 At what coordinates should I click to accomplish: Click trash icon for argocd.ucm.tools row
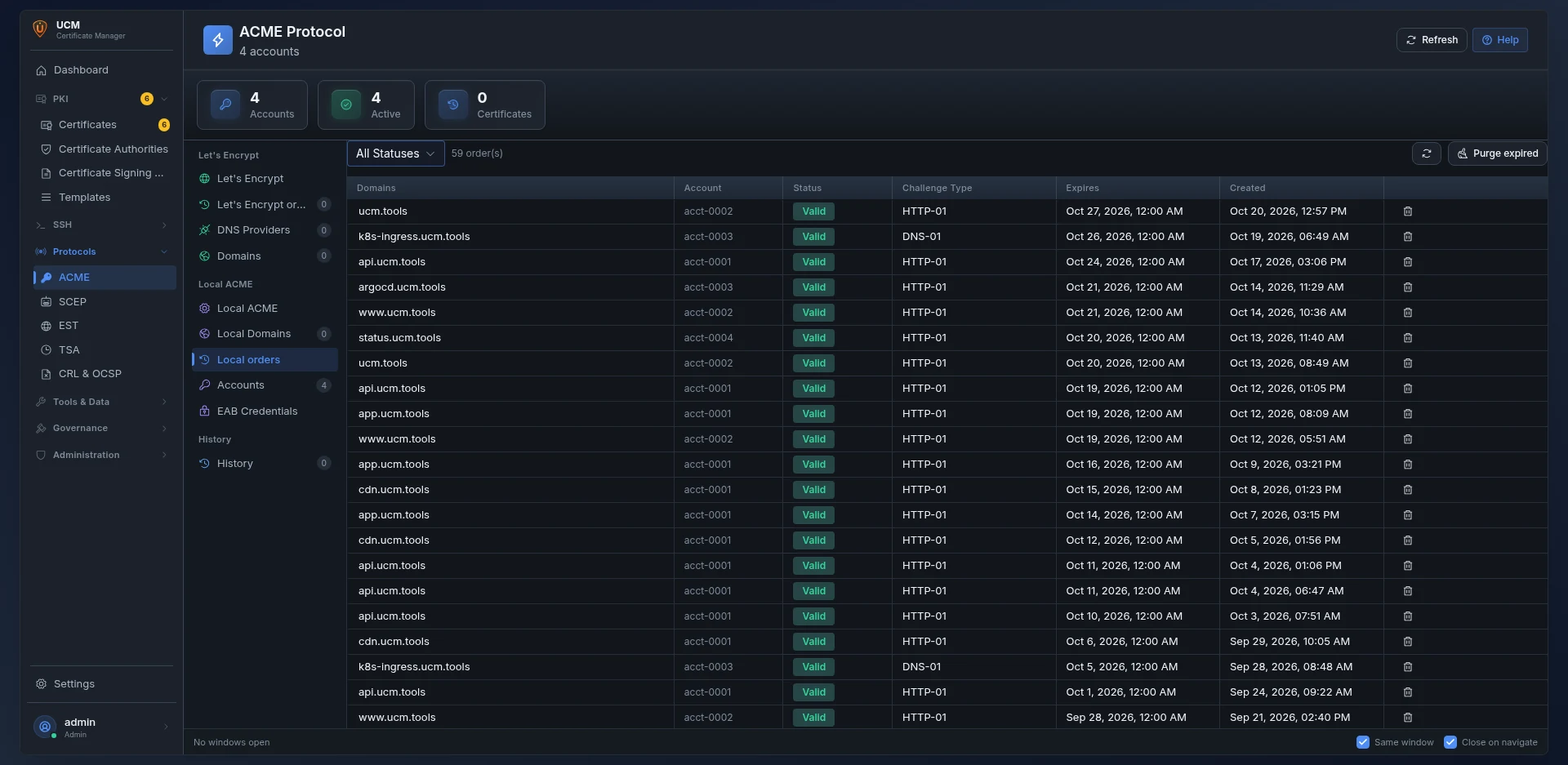(1407, 287)
